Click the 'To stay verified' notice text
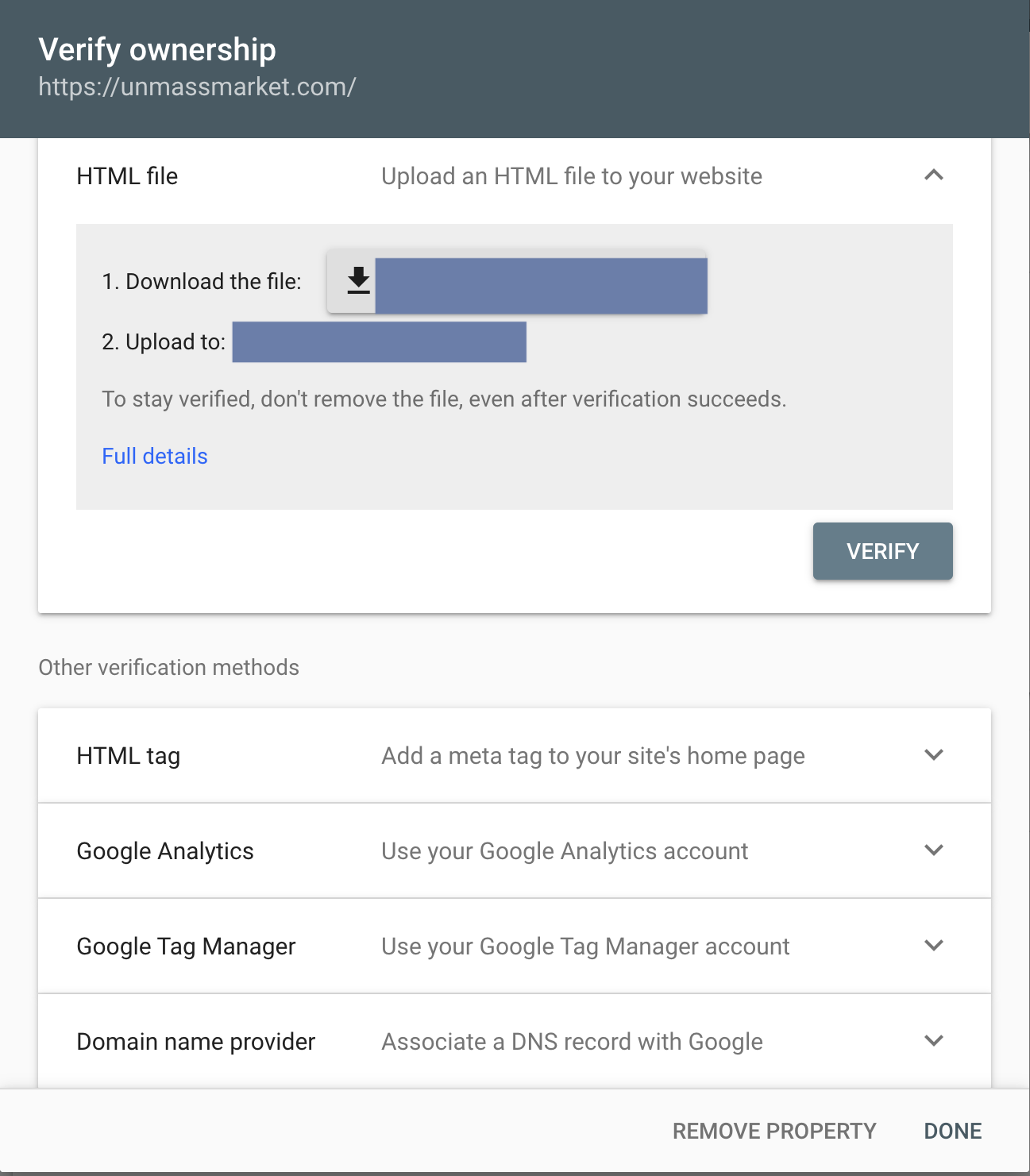Screen dimensions: 1030x1176 tap(444, 399)
